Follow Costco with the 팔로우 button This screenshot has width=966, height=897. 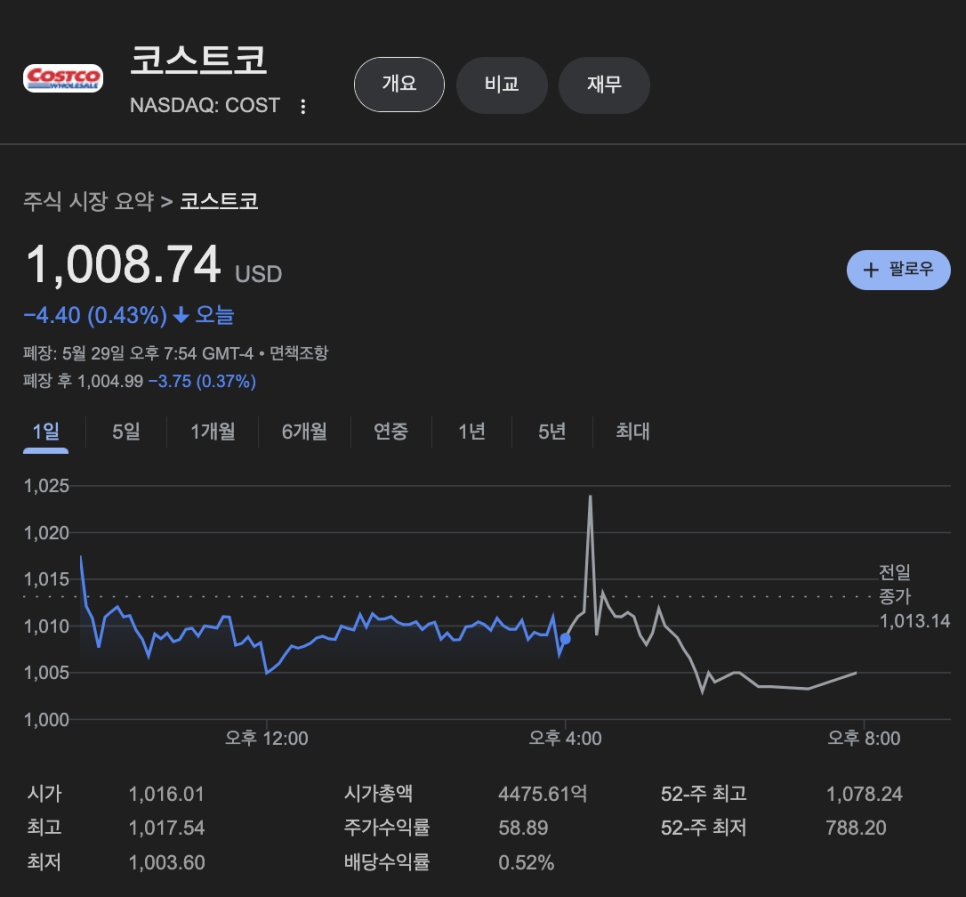(898, 270)
